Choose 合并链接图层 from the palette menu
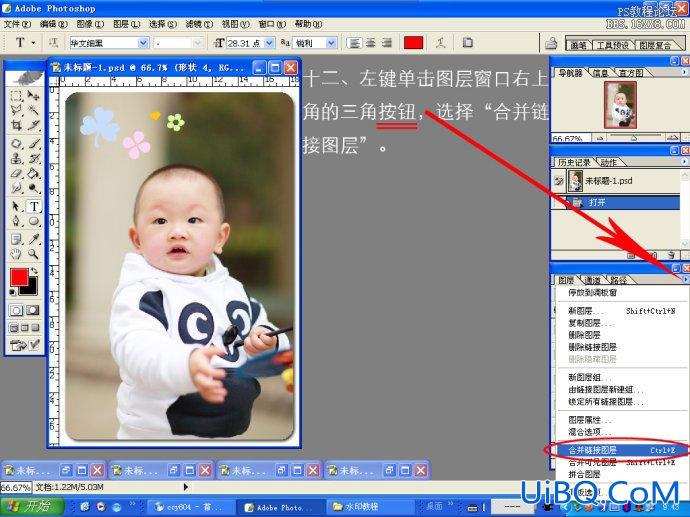Screen dimensions: 690x517 621,450
